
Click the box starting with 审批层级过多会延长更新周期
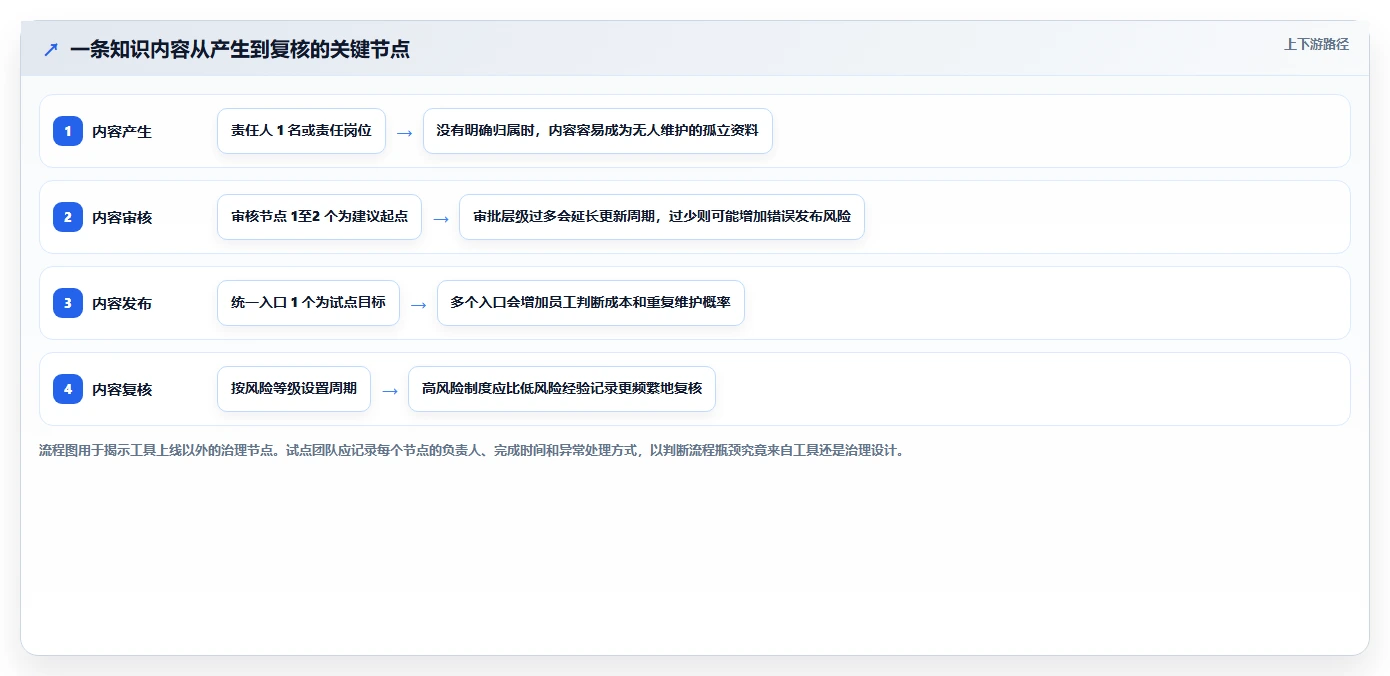(x=662, y=217)
